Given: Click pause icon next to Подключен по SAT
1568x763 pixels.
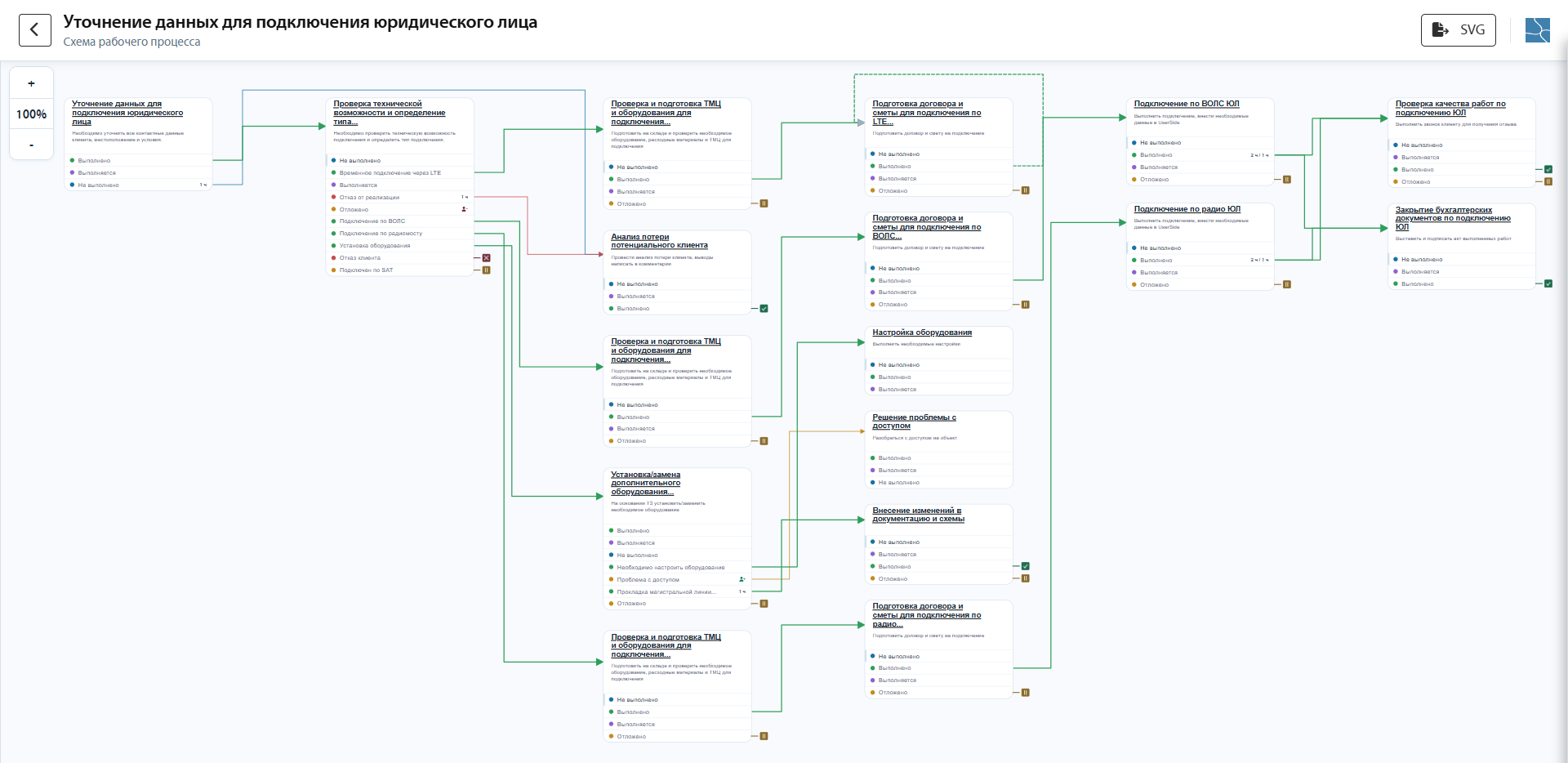Looking at the screenshot, I should coord(487,270).
